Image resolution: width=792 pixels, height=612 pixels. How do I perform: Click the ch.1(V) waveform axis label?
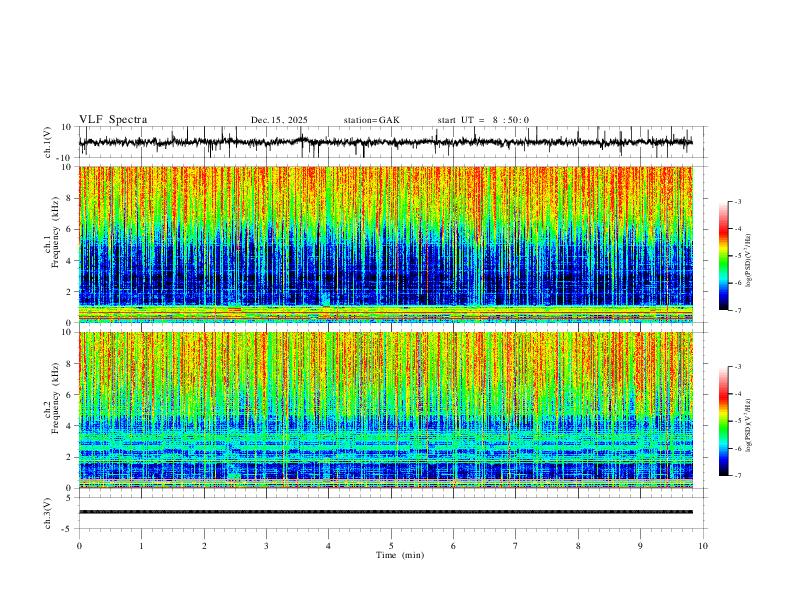pos(48,142)
